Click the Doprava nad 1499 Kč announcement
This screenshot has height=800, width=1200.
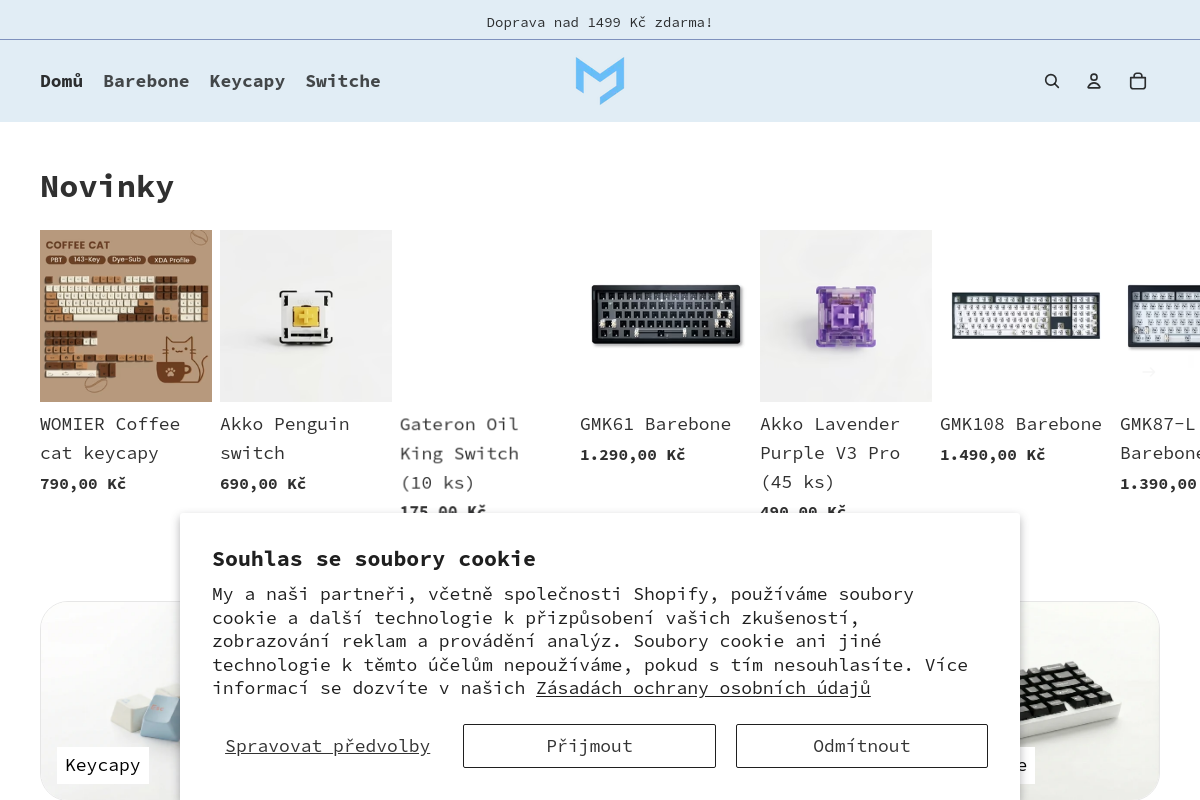(x=600, y=22)
